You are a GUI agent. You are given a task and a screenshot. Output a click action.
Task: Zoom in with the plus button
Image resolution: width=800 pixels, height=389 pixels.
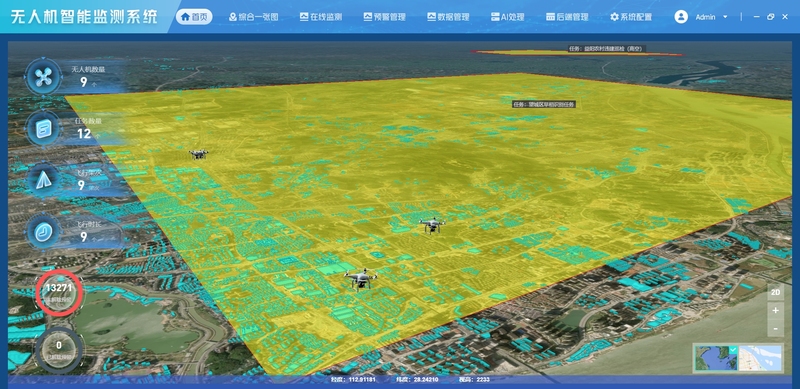click(776, 310)
